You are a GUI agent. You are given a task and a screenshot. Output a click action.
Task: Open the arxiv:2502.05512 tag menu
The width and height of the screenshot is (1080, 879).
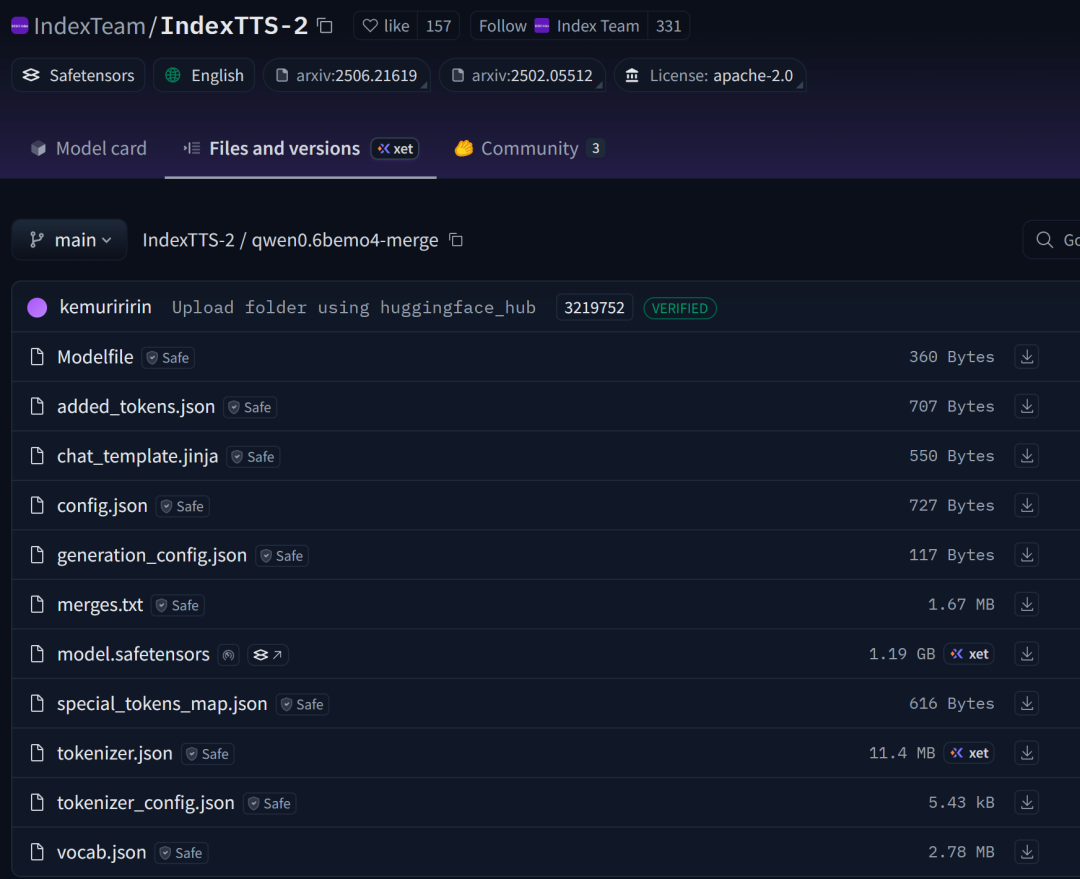click(x=523, y=76)
